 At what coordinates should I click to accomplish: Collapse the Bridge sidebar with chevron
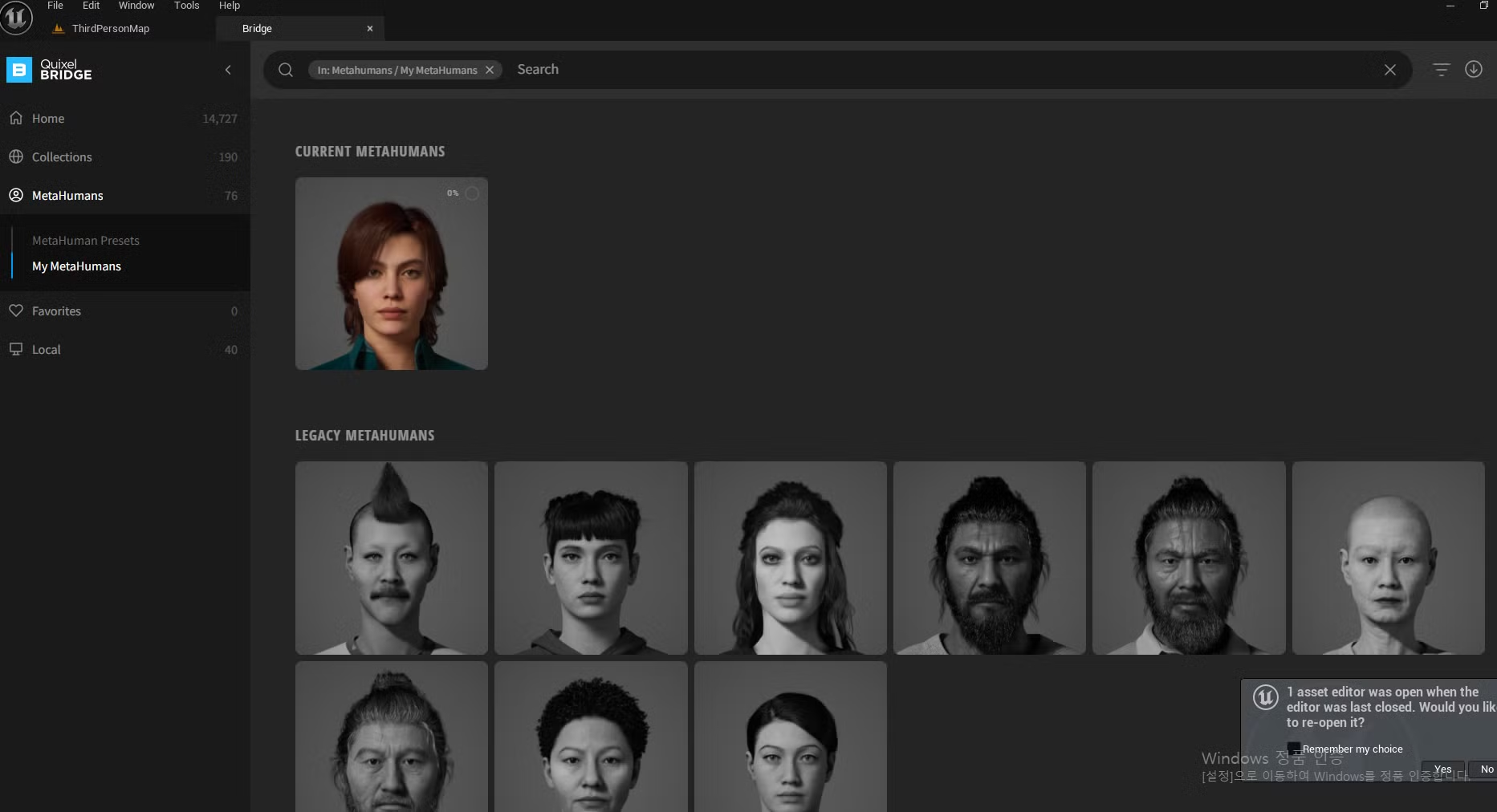[x=228, y=70]
